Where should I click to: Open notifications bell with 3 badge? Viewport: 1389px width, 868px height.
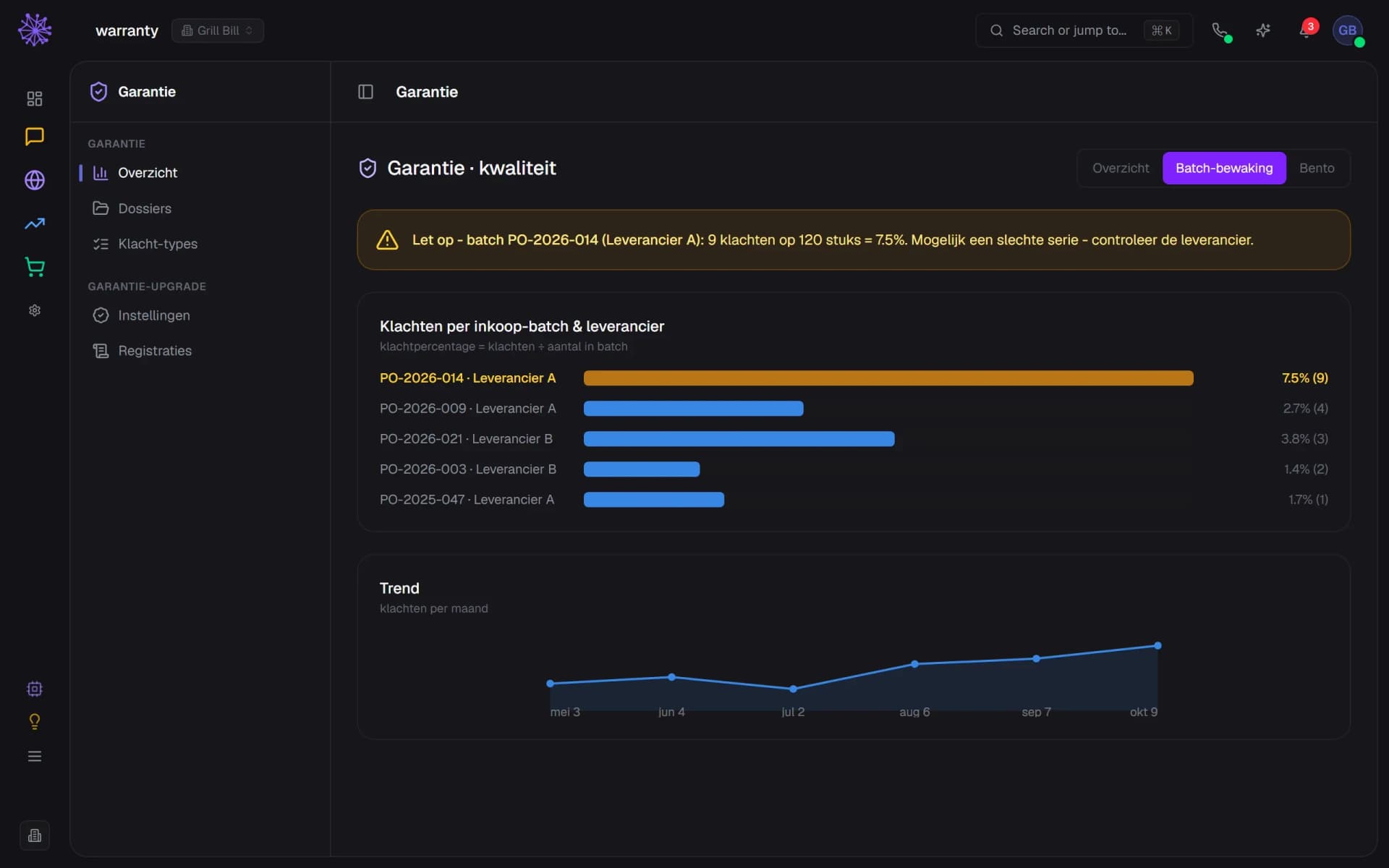click(x=1307, y=30)
